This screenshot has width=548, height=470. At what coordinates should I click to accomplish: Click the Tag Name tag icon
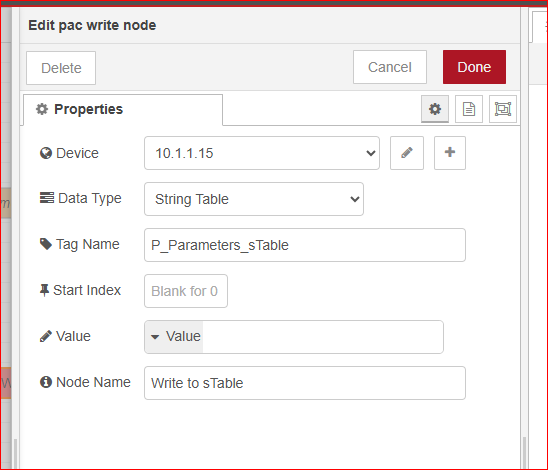click(46, 244)
